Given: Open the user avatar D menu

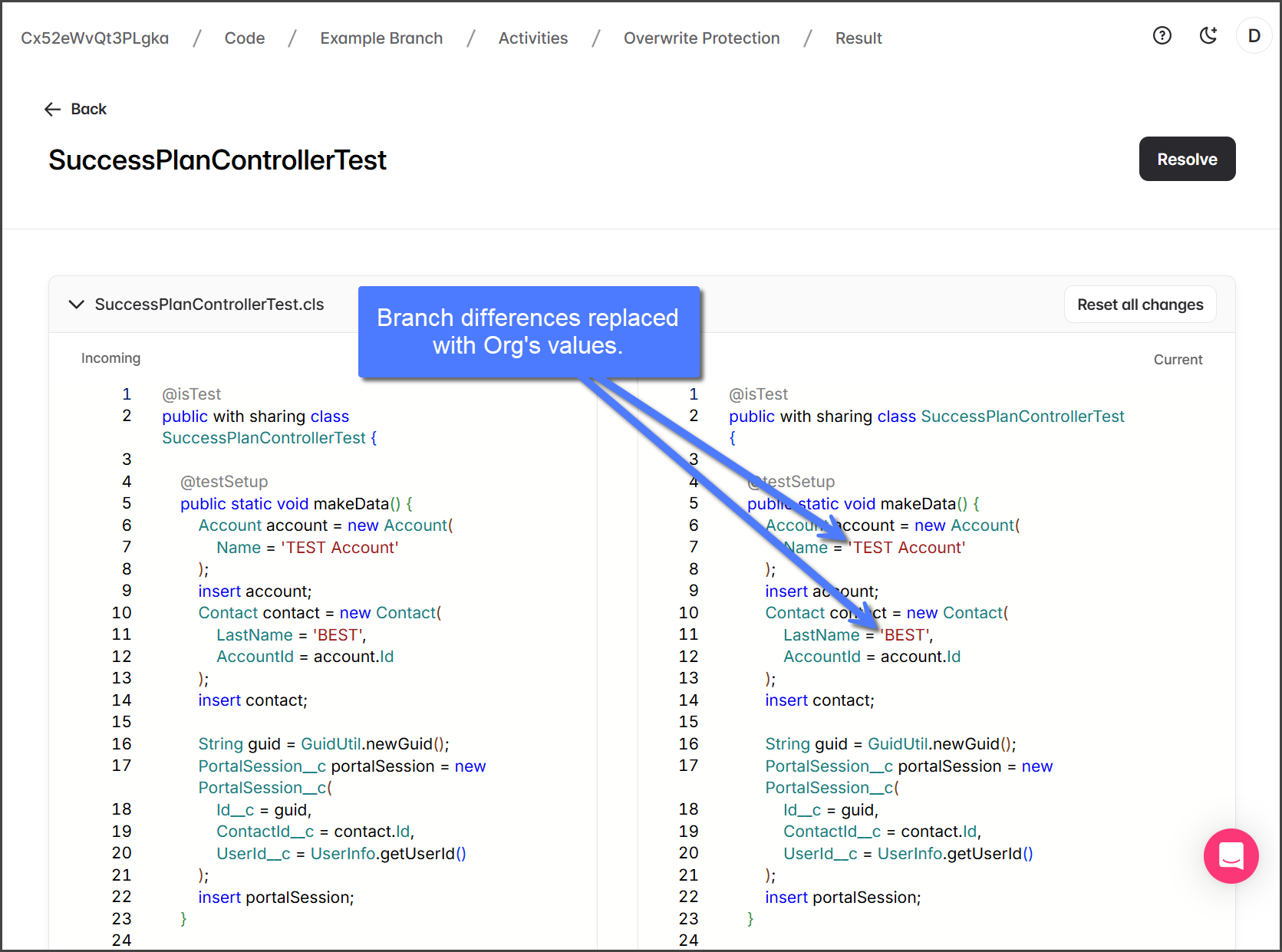Looking at the screenshot, I should (1254, 36).
